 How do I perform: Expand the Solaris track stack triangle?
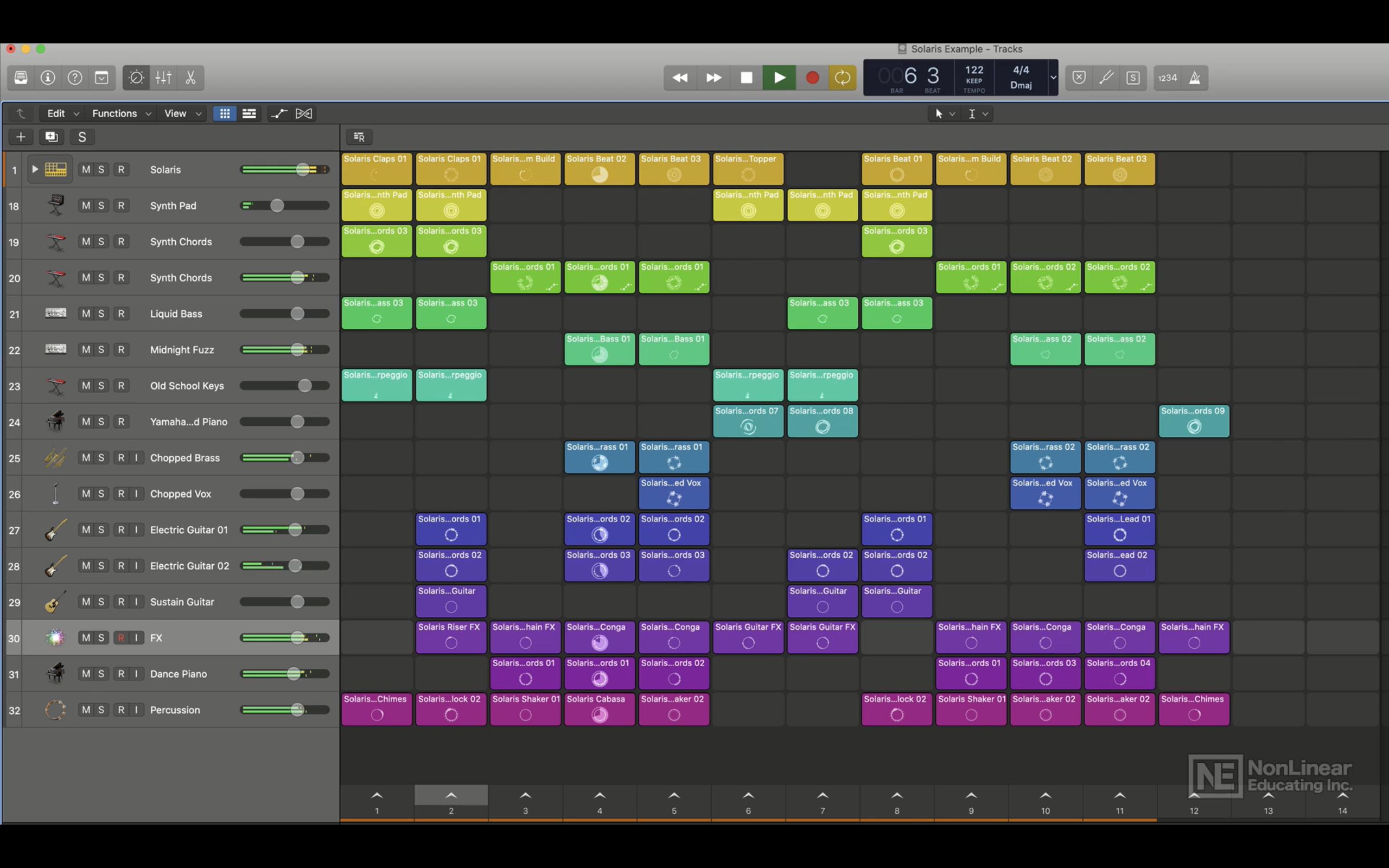[35, 169]
